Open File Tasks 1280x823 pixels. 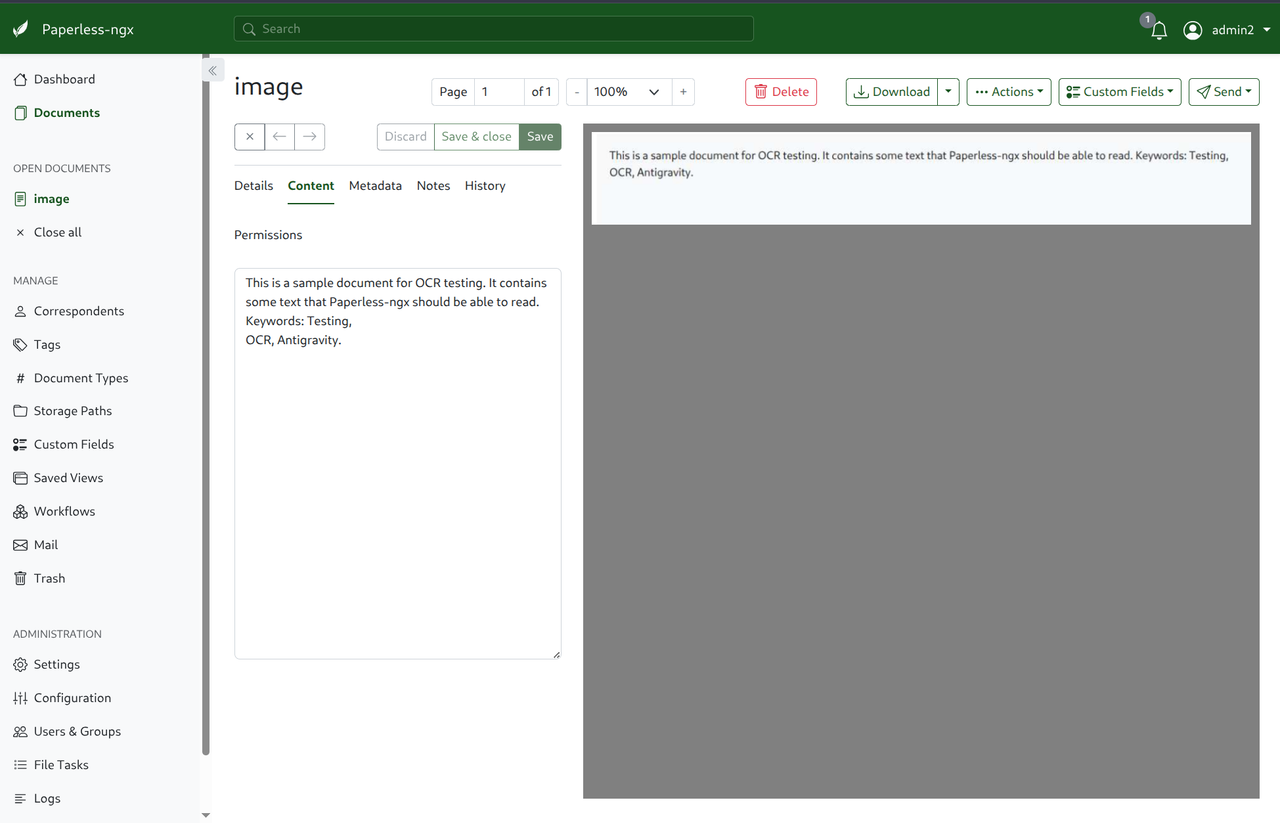pos(60,764)
